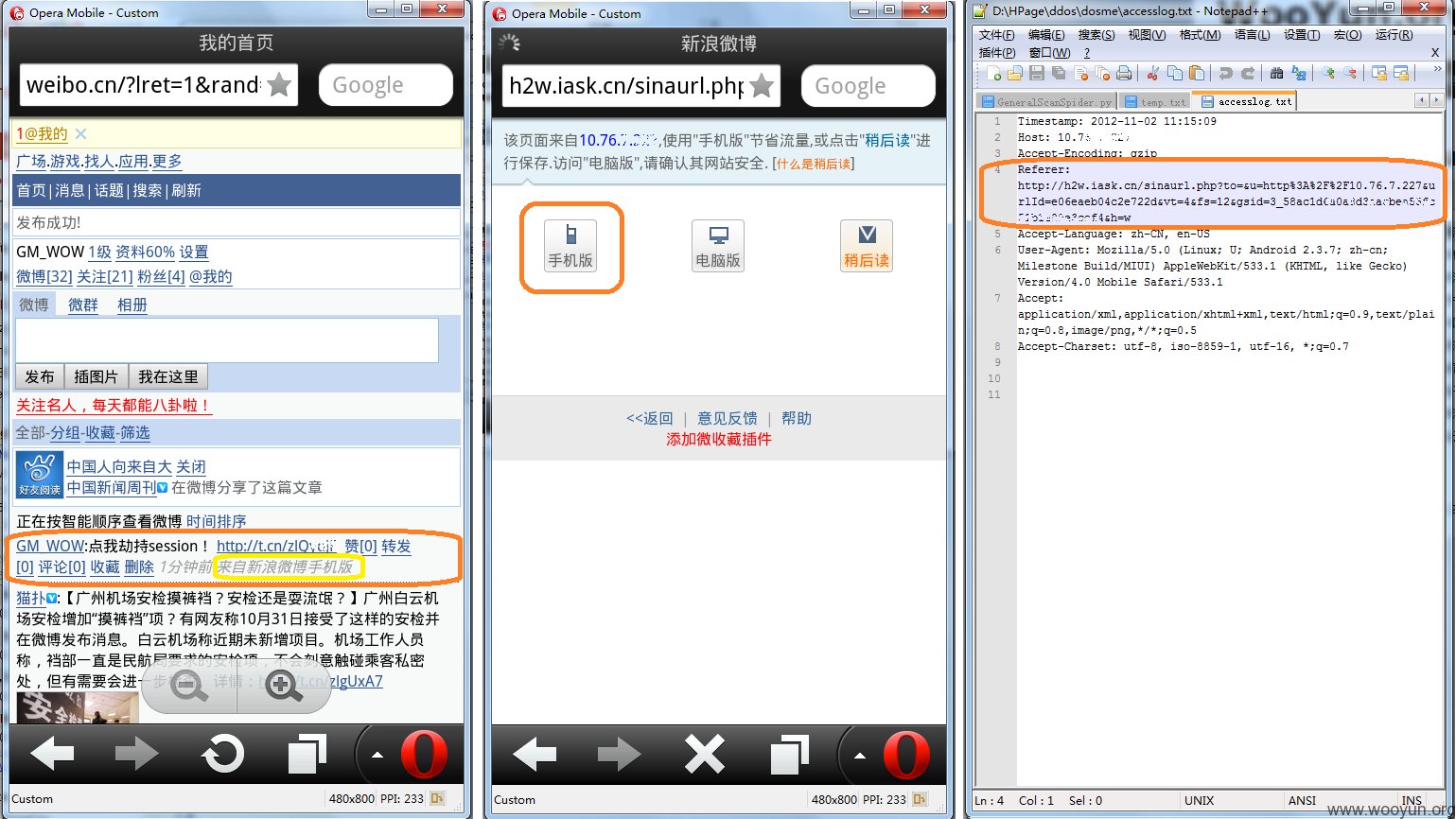Click the <<返回 link
This screenshot has width=1456, height=819.
tap(649, 418)
